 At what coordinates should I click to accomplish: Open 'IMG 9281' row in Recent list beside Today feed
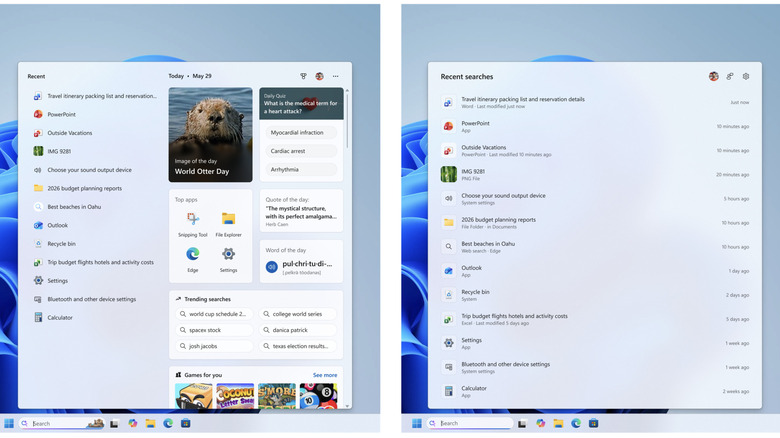95,151
